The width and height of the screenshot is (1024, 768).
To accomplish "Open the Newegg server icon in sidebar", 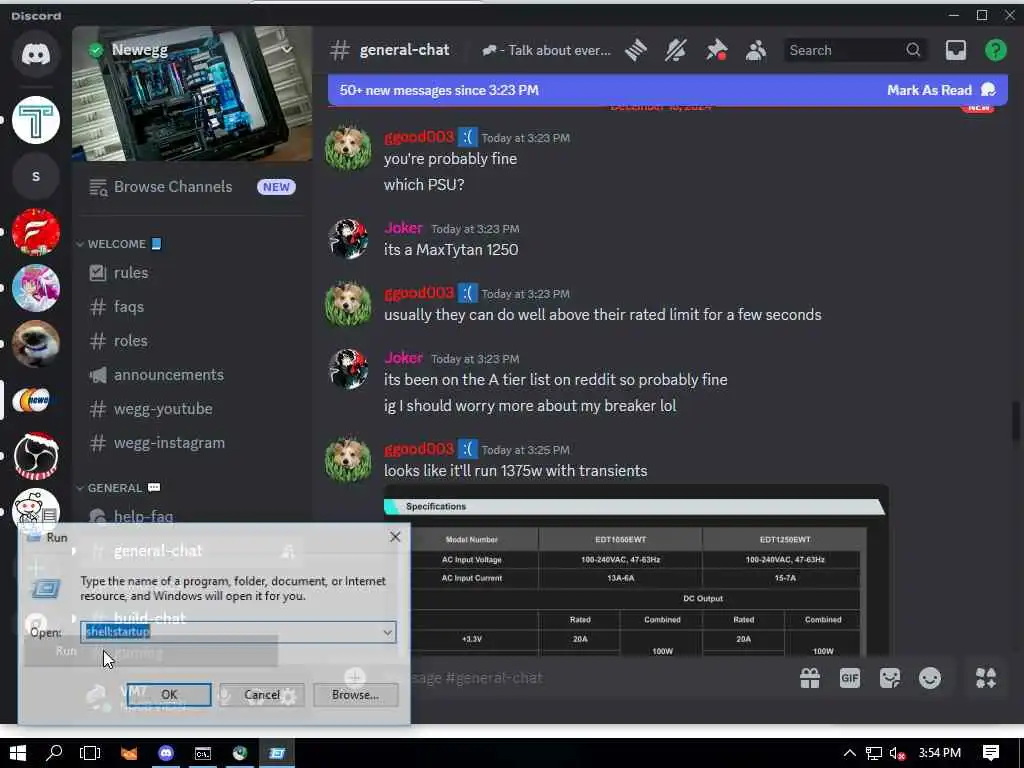I will pos(36,400).
